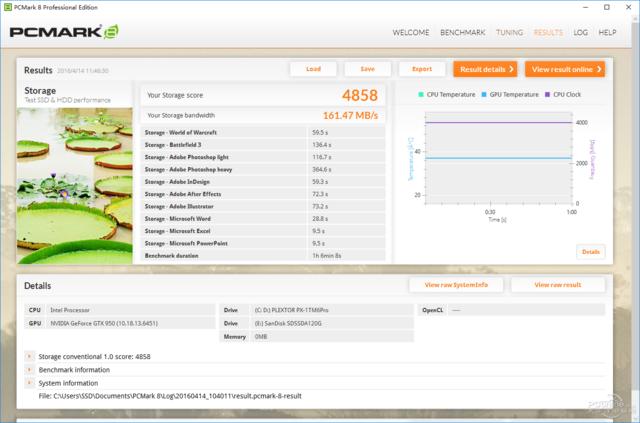The width and height of the screenshot is (640, 423).
Task: Select the Storage - Adobe InDesign row
Action: click(263, 181)
